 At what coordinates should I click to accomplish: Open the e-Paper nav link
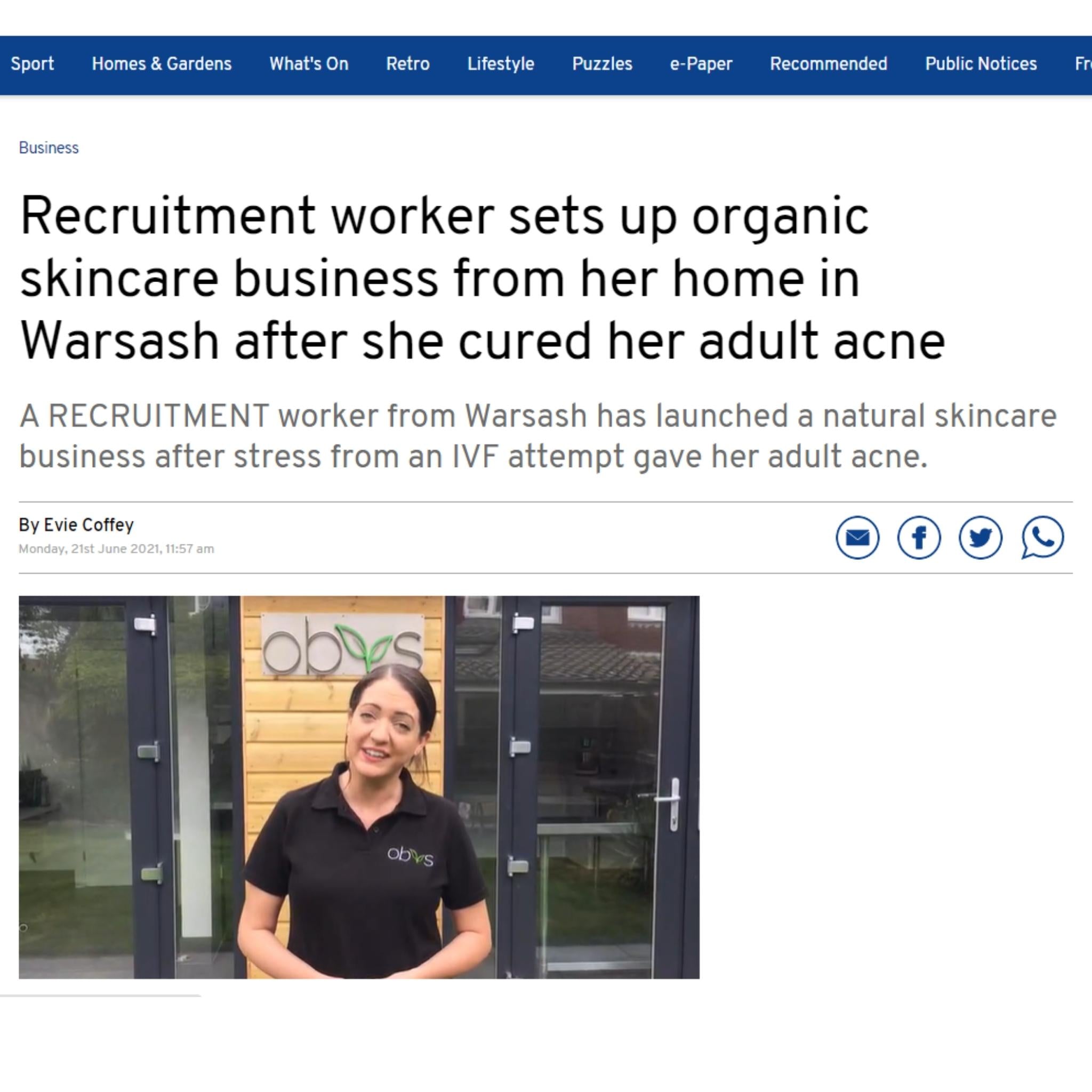(701, 64)
